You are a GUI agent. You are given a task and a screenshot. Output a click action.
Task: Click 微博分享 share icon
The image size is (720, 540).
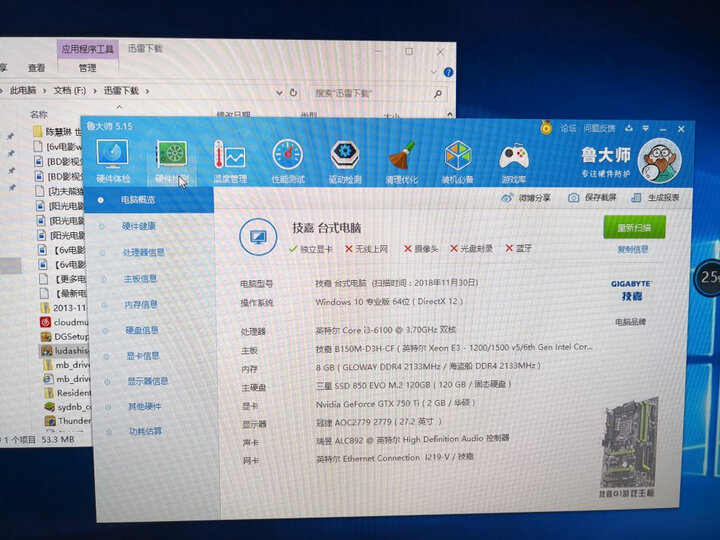pyautogui.click(x=525, y=198)
